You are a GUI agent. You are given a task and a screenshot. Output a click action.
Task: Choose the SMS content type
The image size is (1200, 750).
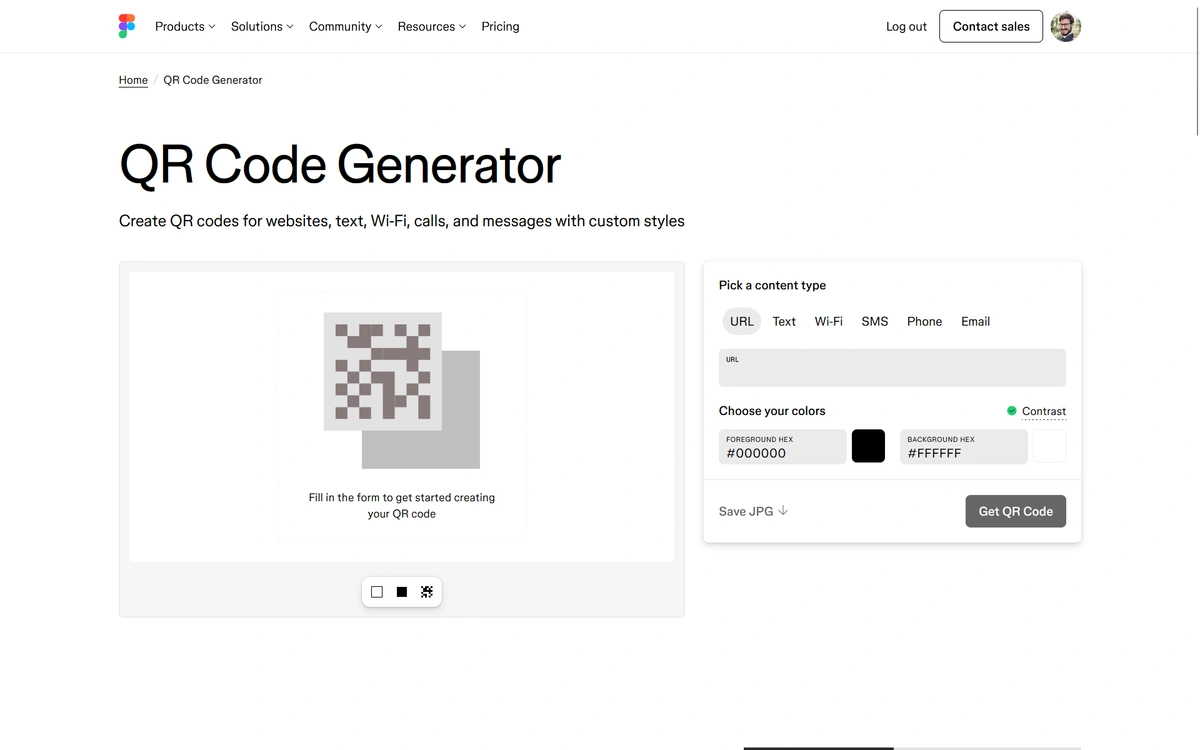[x=875, y=321]
